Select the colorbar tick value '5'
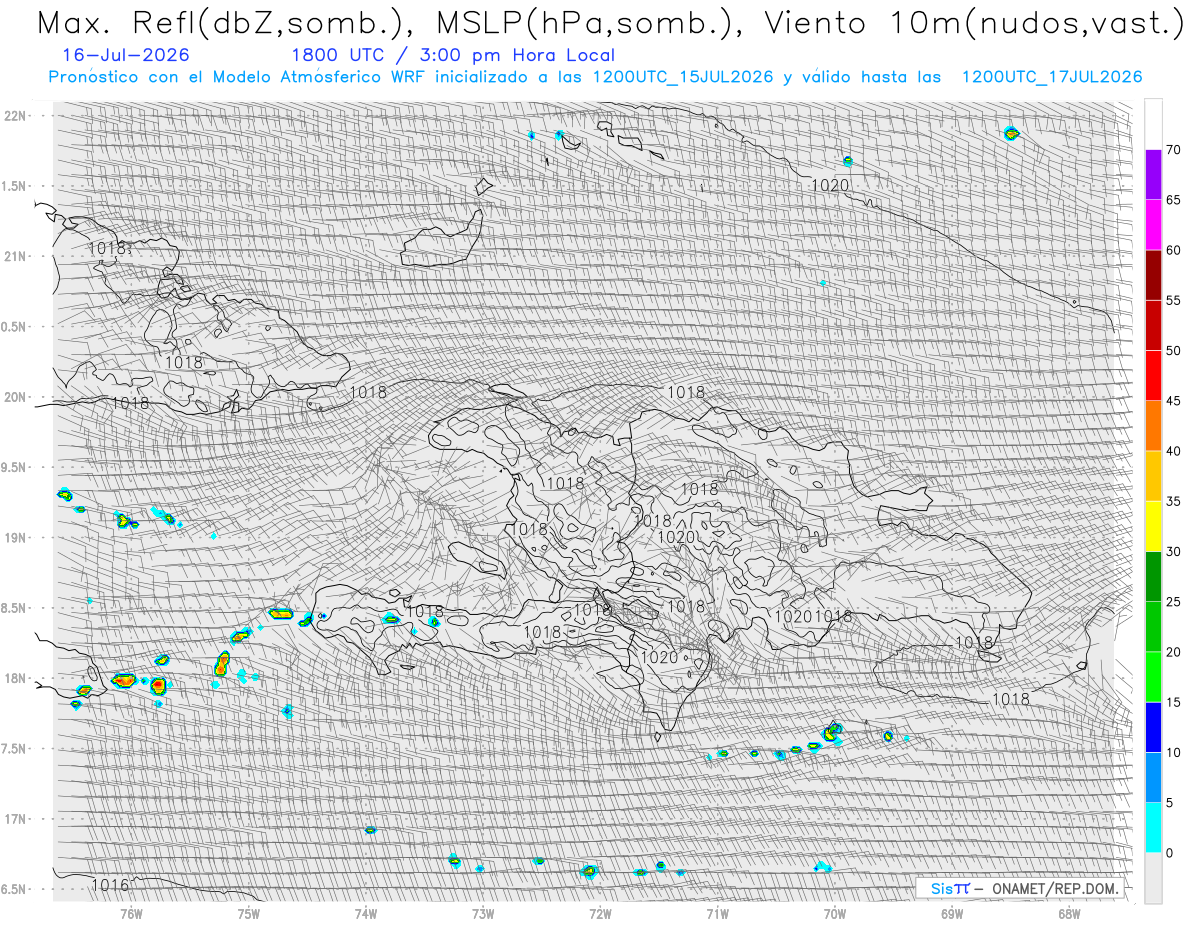1200x927 pixels. coord(1170,803)
